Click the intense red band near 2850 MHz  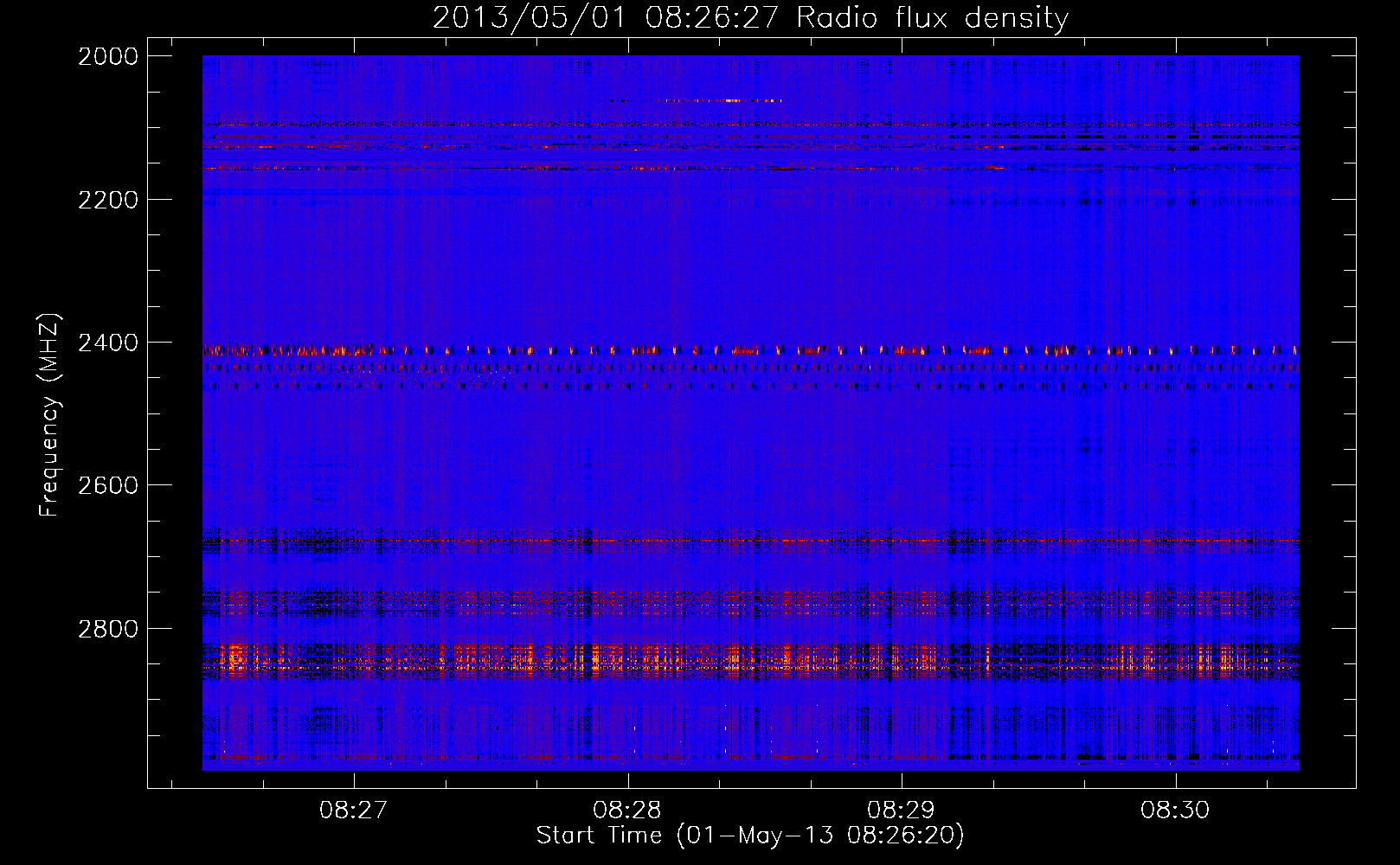coord(750,659)
